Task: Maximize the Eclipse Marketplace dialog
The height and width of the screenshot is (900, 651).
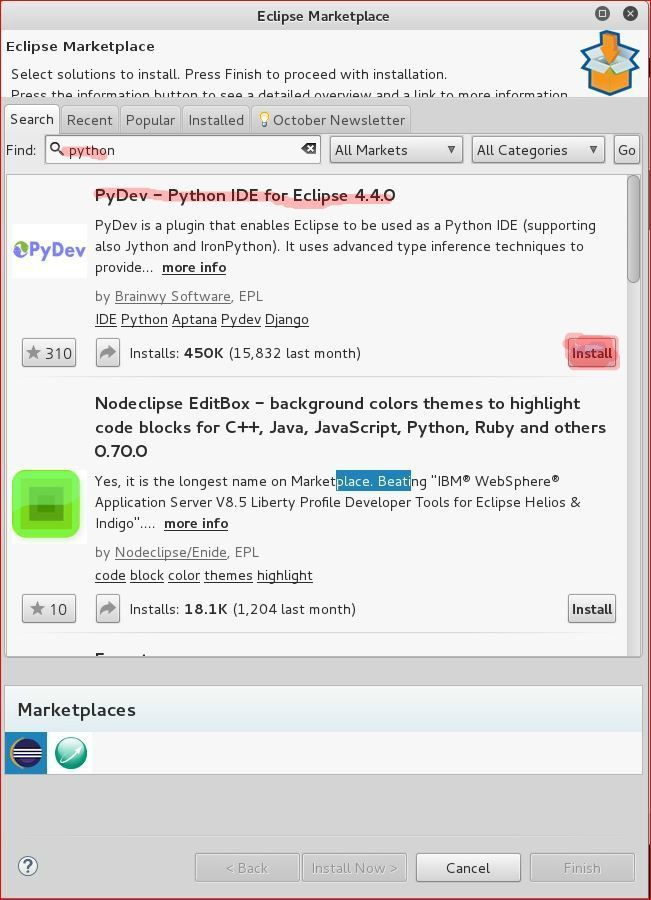Action: tap(602, 14)
